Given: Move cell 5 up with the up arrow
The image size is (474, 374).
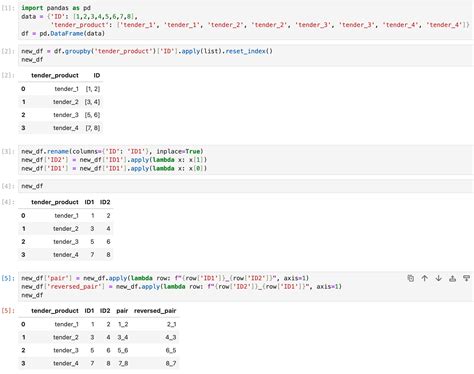Looking at the screenshot, I should click(x=424, y=278).
